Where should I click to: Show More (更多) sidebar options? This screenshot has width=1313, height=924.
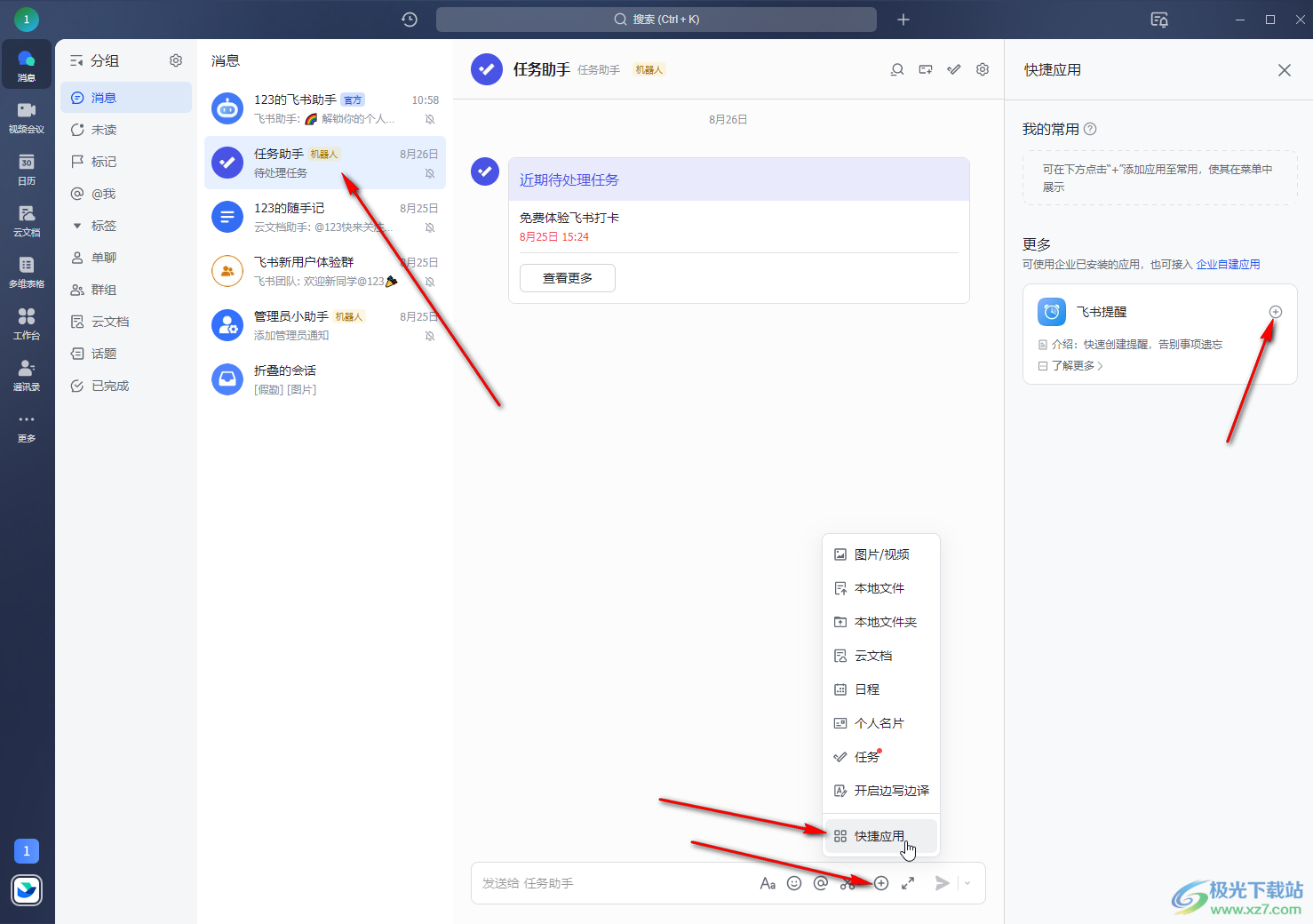(27, 426)
